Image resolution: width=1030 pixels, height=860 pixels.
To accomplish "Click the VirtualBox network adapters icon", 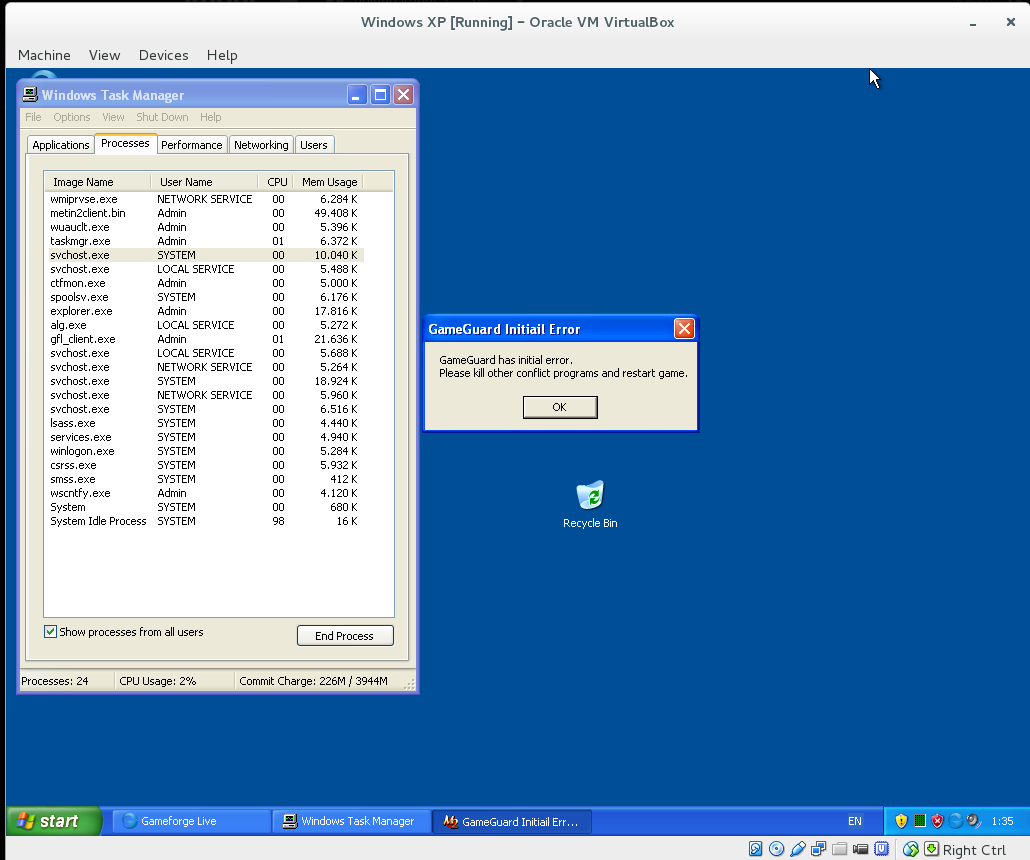I will coord(818,849).
